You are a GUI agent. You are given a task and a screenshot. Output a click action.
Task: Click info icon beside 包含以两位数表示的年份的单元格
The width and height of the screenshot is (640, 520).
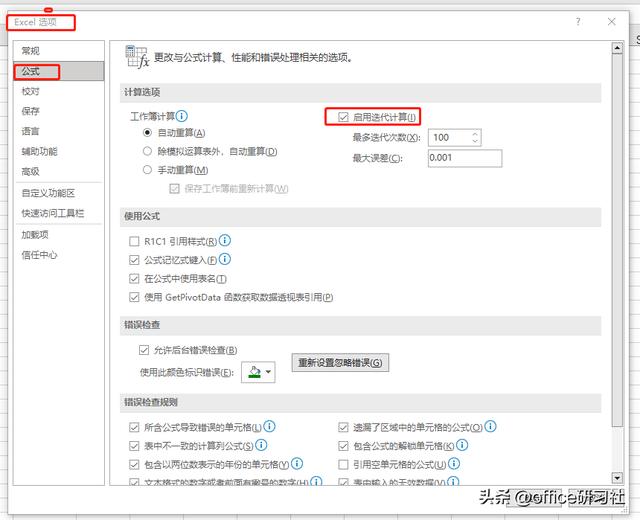pos(297,463)
